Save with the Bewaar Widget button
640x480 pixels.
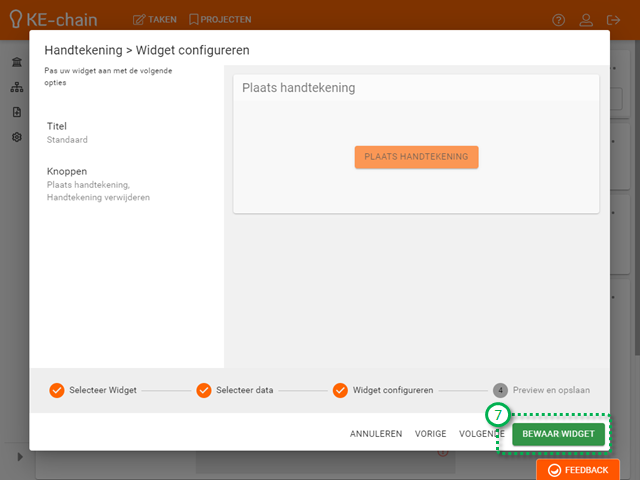point(558,434)
